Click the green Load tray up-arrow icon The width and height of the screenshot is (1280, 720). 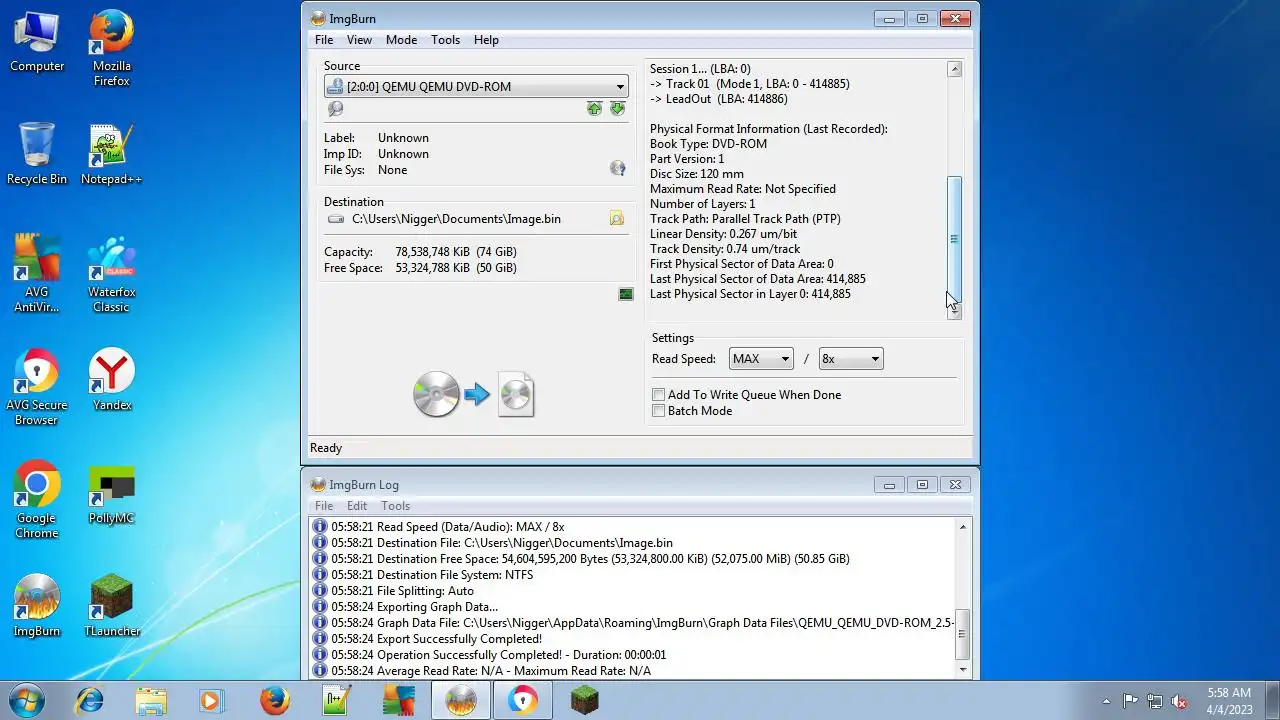coord(595,108)
